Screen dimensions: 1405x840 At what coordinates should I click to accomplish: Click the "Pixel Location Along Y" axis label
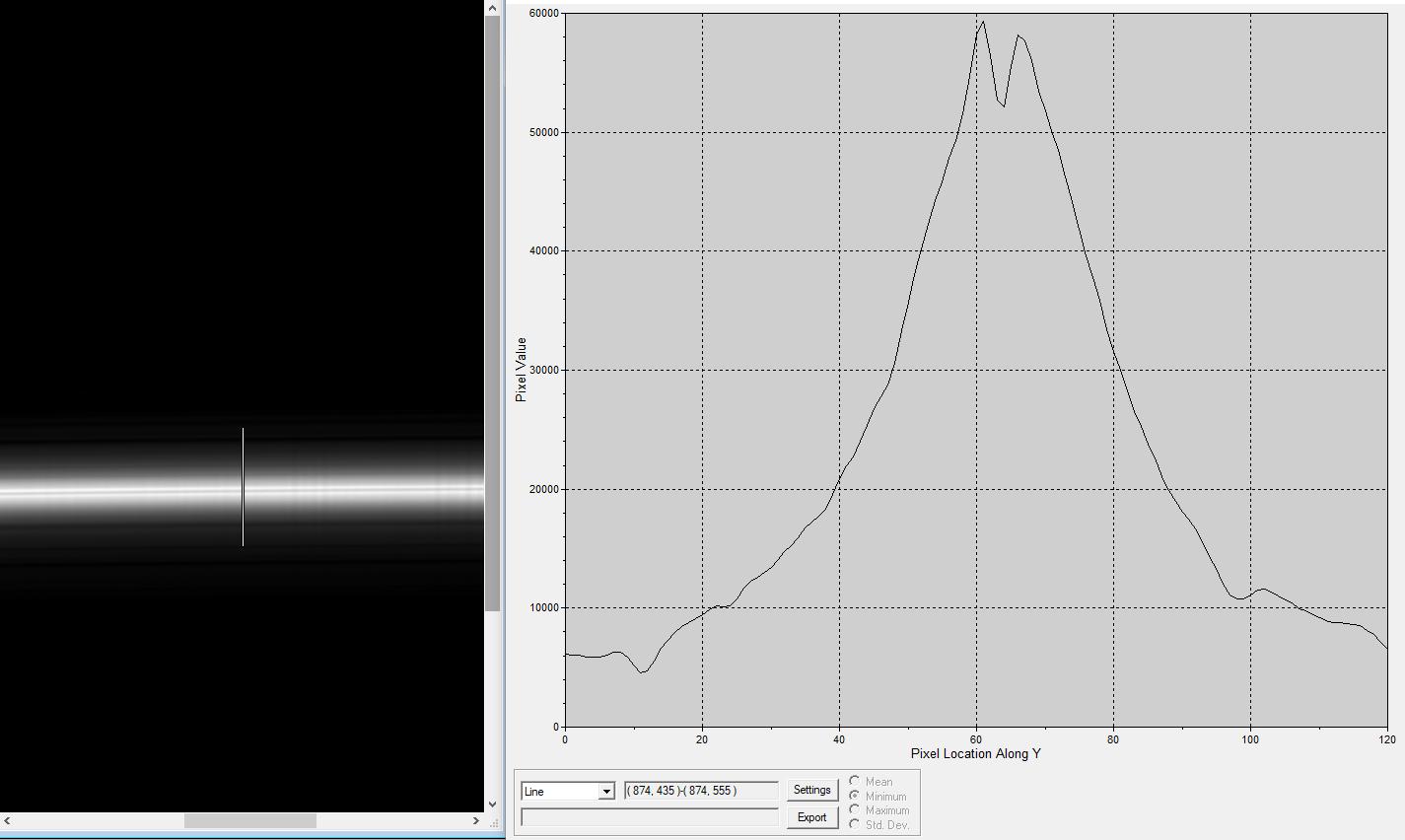[x=976, y=754]
